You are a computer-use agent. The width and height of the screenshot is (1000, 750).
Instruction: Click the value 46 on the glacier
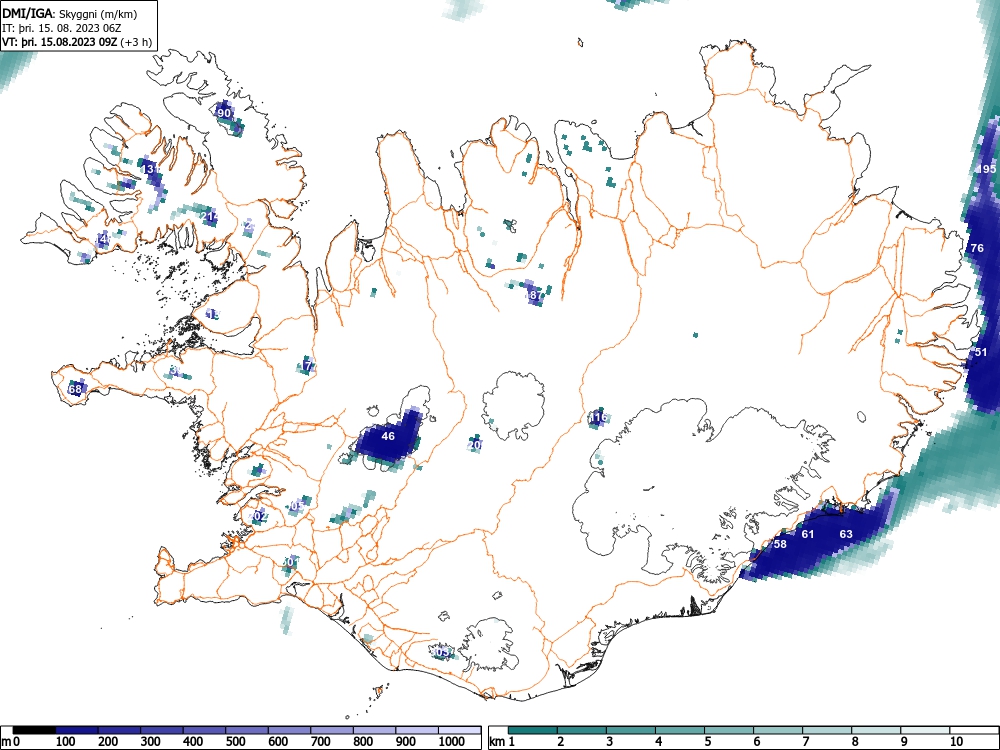pyautogui.click(x=388, y=436)
